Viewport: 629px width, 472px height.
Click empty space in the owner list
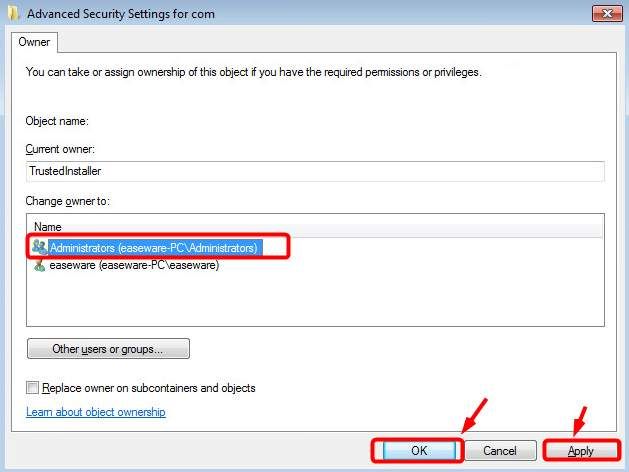315,300
